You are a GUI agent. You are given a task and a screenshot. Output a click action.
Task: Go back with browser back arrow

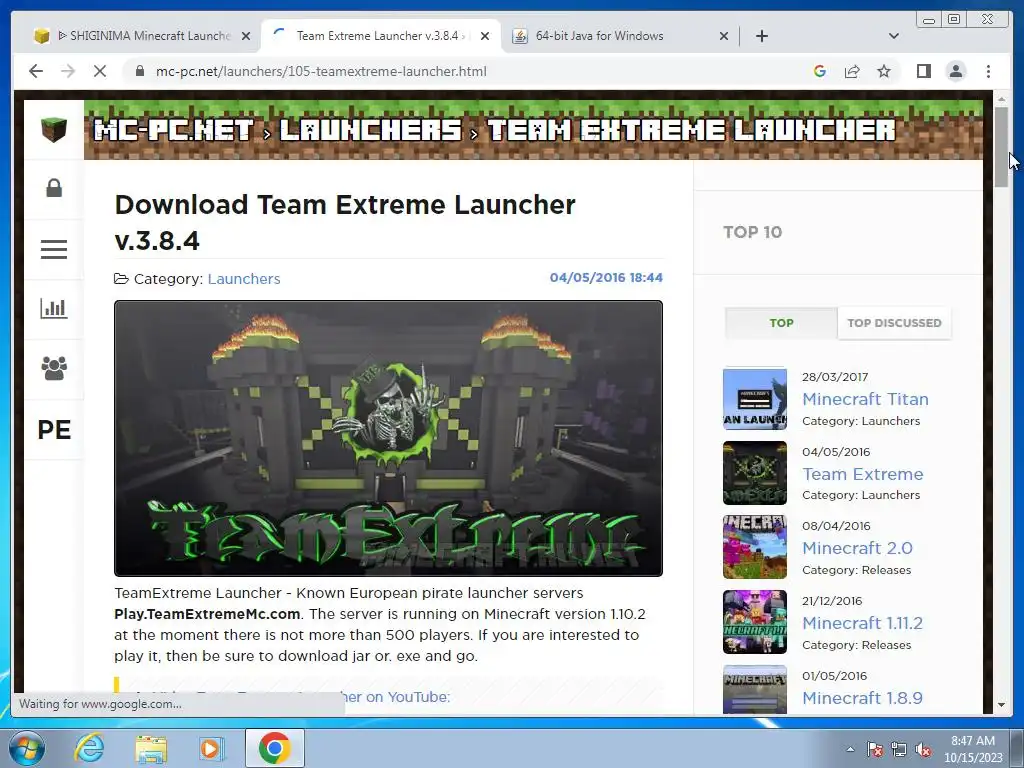coord(36,71)
